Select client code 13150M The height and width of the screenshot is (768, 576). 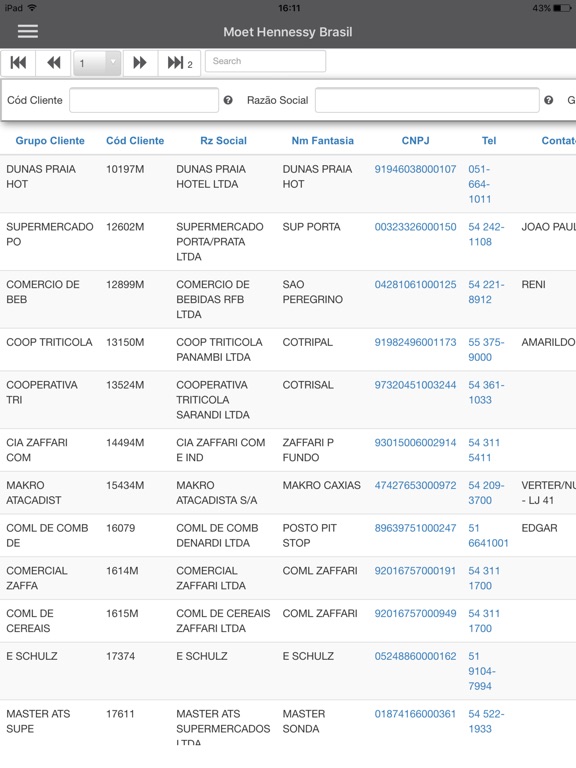pyautogui.click(x=125, y=342)
